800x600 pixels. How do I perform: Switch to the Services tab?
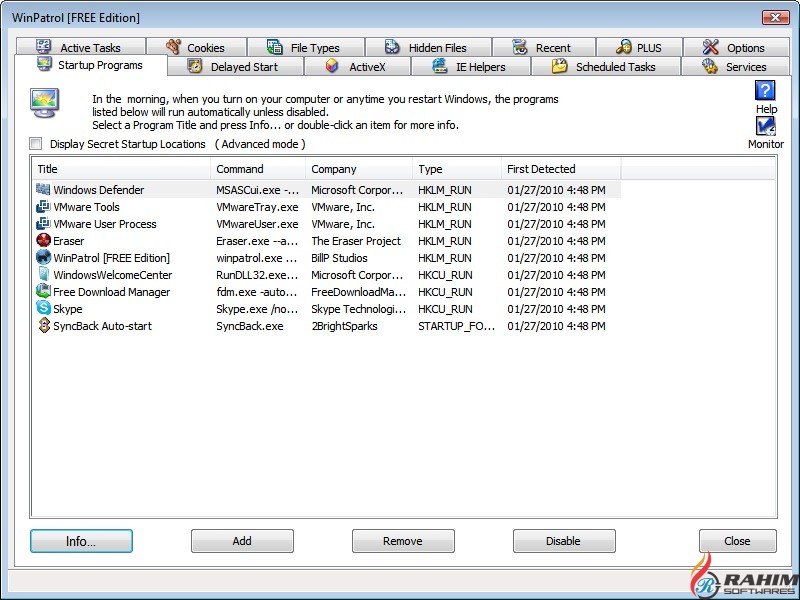tap(736, 66)
